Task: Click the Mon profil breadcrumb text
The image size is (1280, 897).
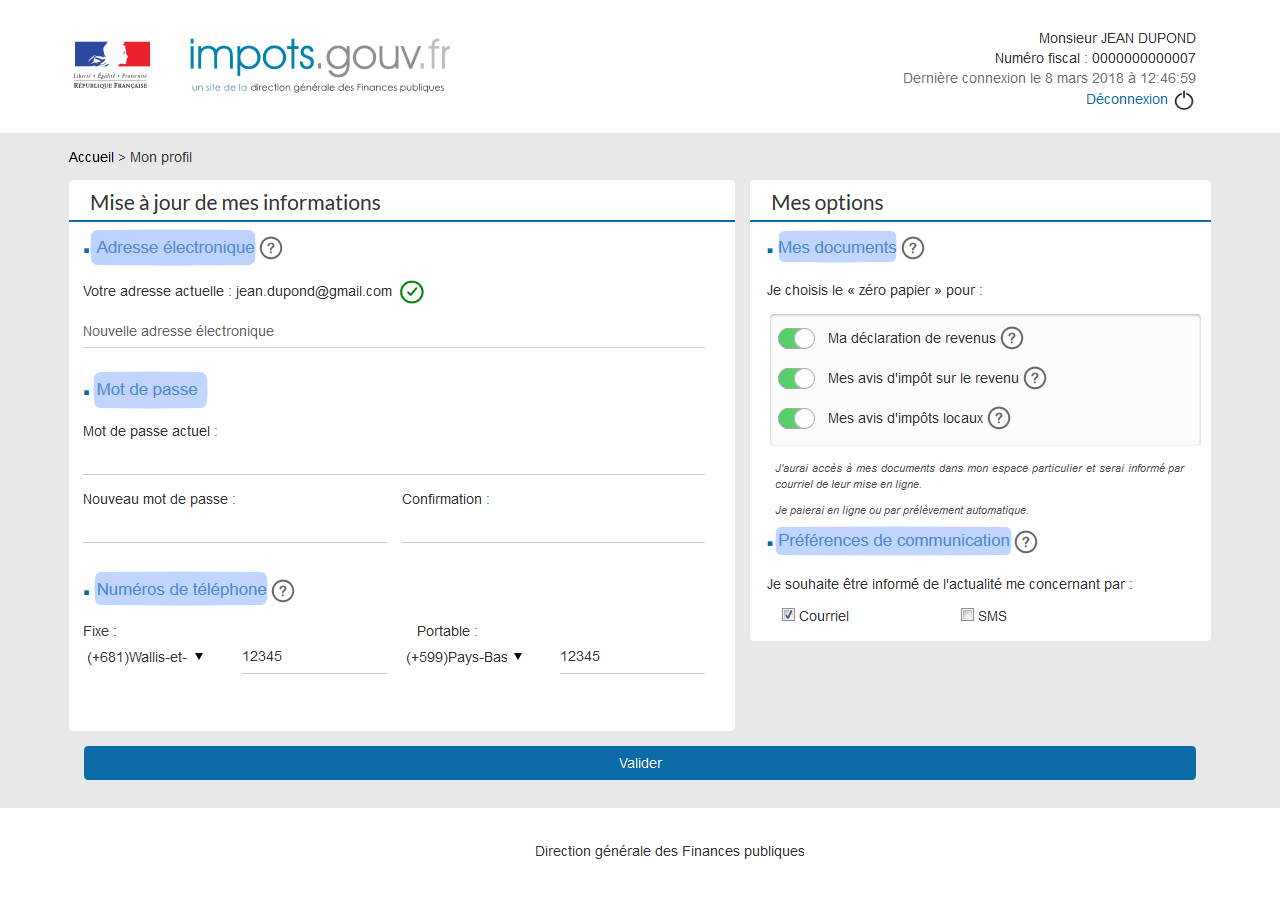Action: pyautogui.click(x=161, y=157)
